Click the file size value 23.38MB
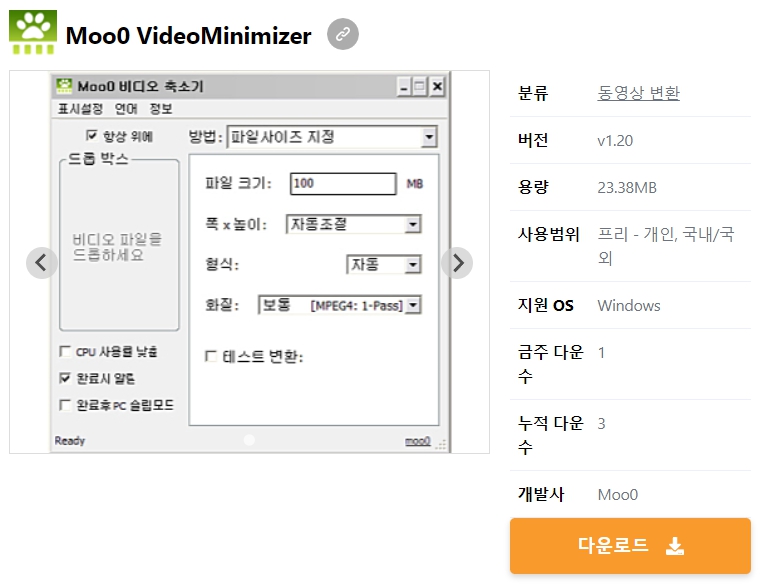This screenshot has height=585, width=762. coord(627,188)
